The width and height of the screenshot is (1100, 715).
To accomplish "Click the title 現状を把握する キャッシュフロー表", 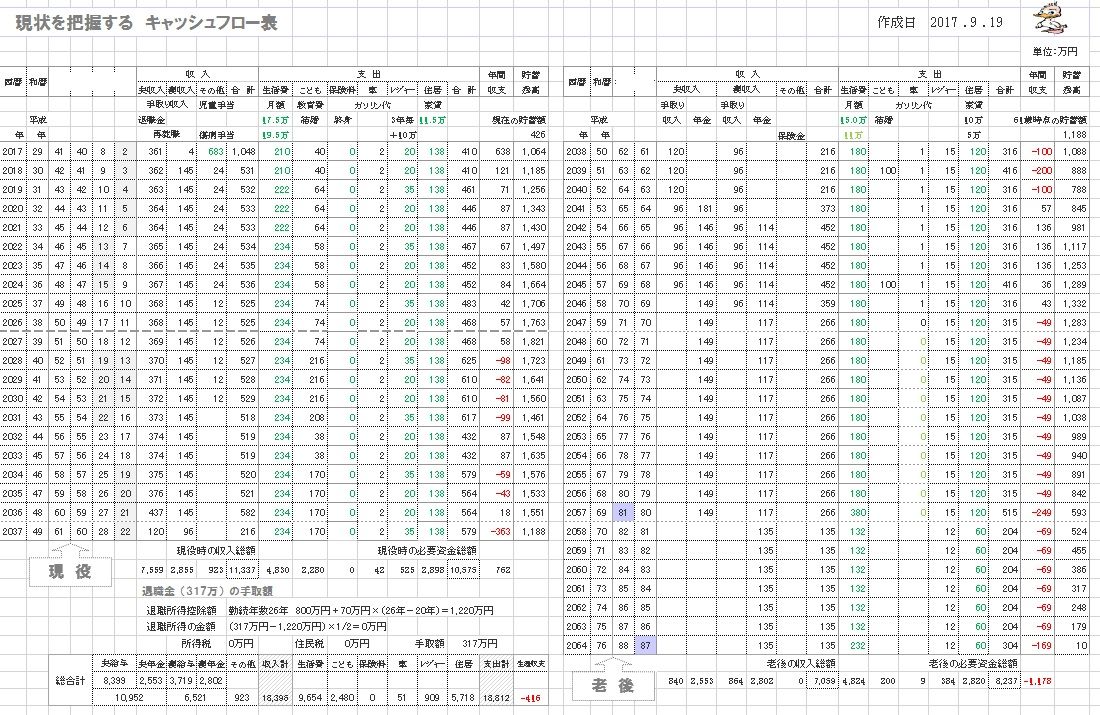I will pos(146,23).
